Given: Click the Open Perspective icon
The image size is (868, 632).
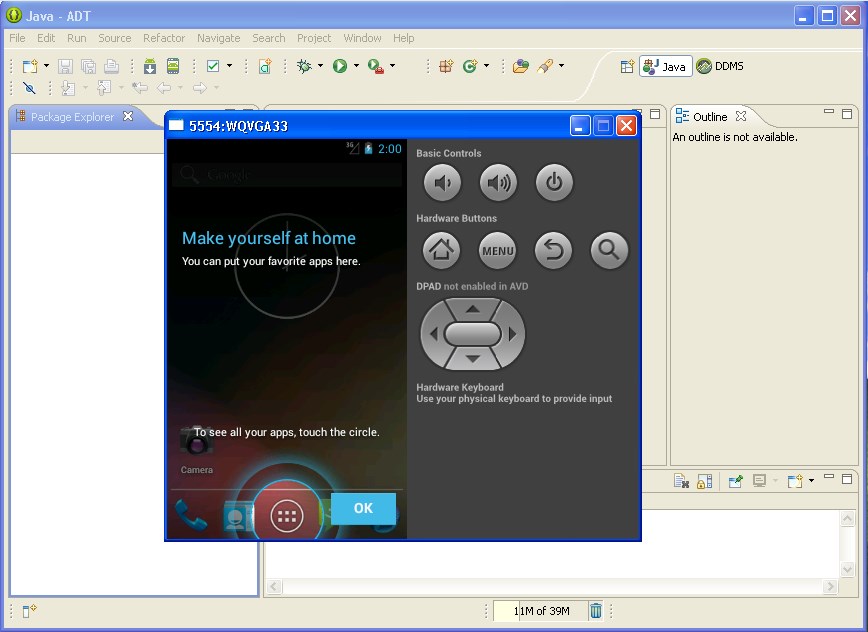Looking at the screenshot, I should pos(627,67).
